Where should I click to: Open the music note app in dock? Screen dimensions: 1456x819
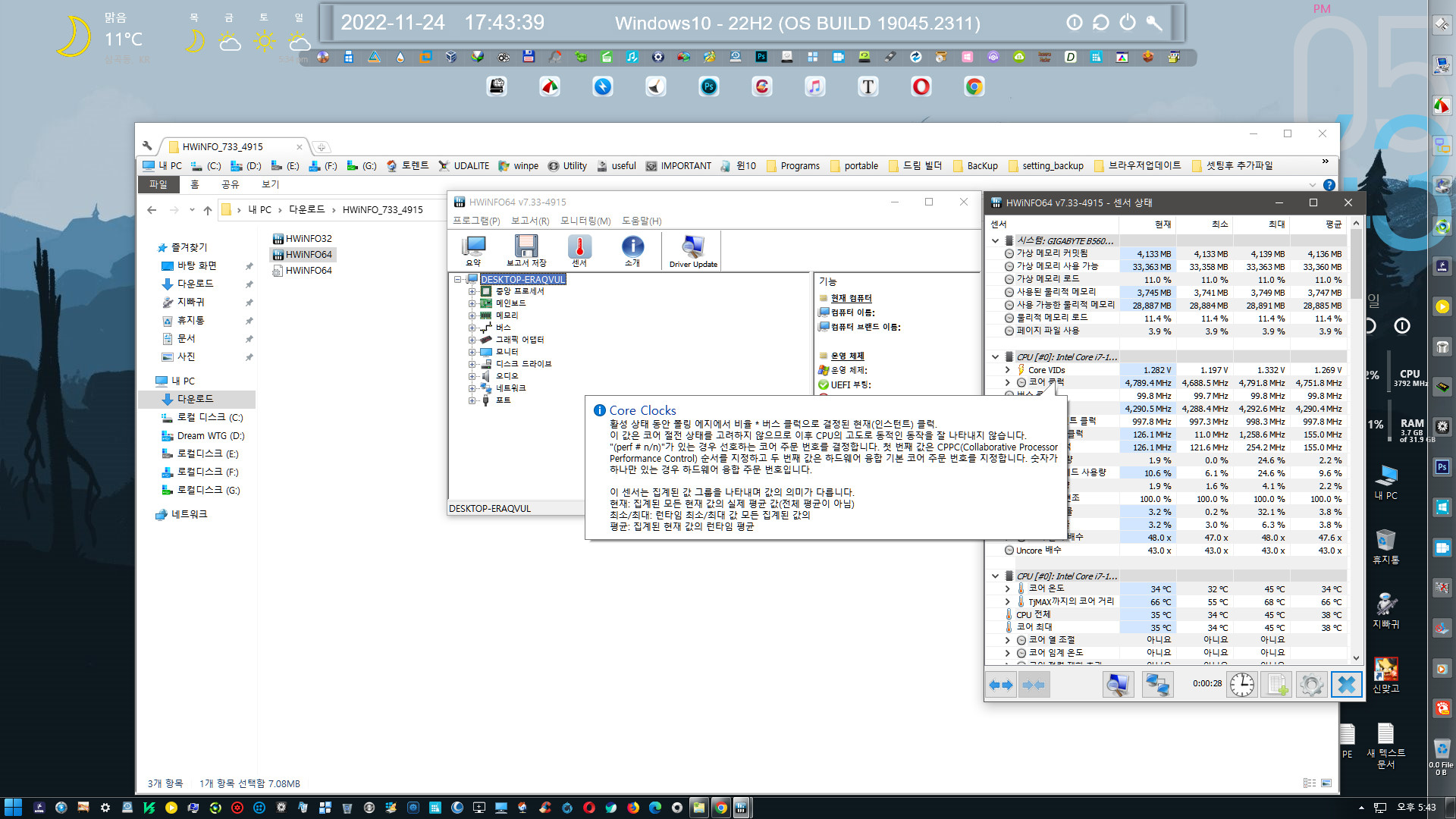pyautogui.click(x=815, y=86)
